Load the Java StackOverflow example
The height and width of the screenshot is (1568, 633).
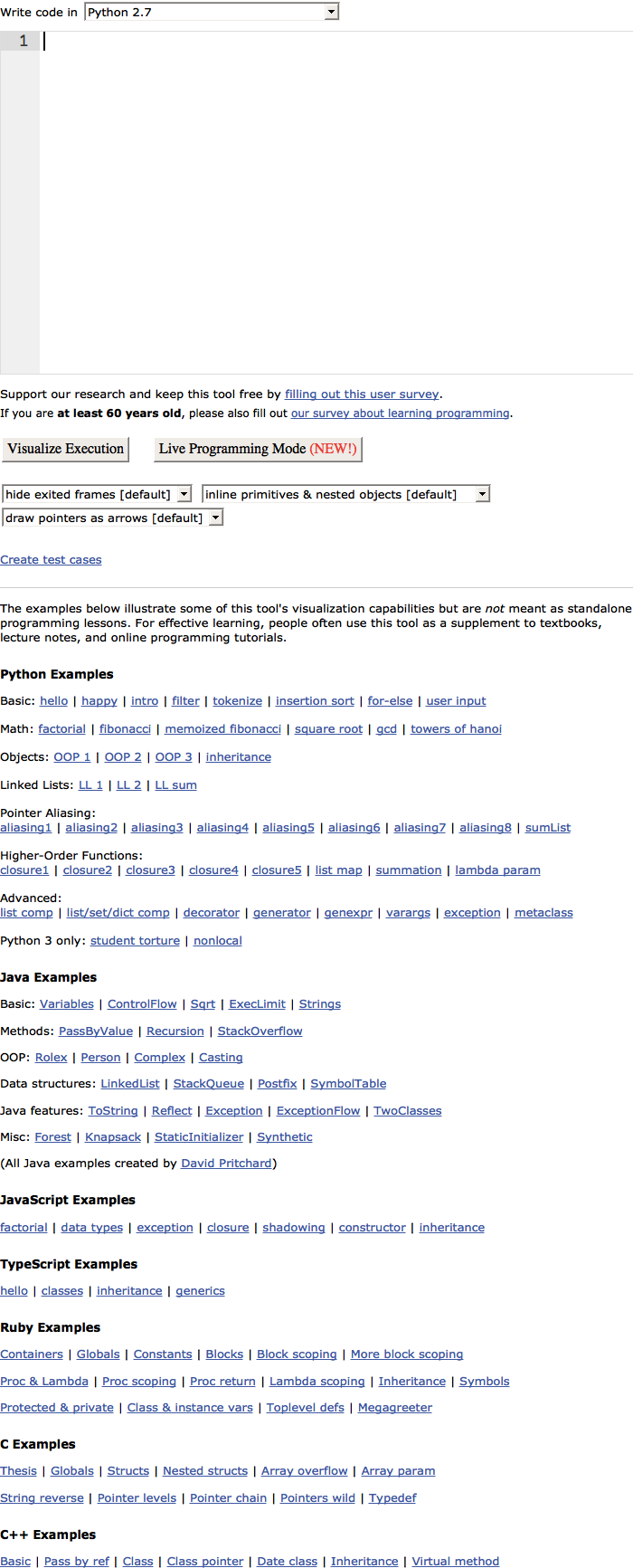[x=260, y=1031]
